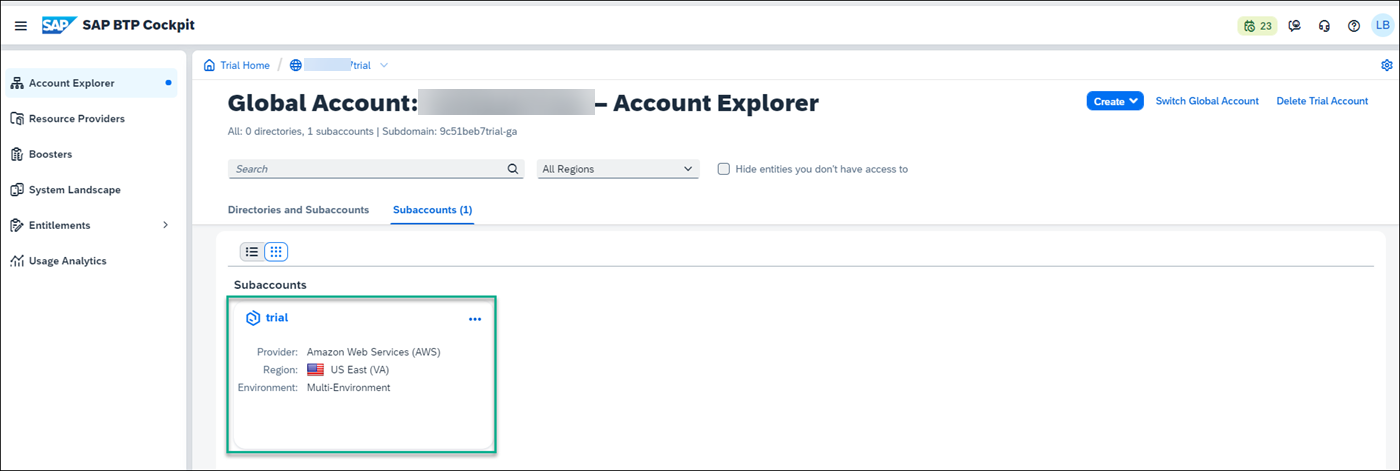Click Multi-Environment text
Image resolution: width=1400 pixels, height=472 pixels.
348,387
